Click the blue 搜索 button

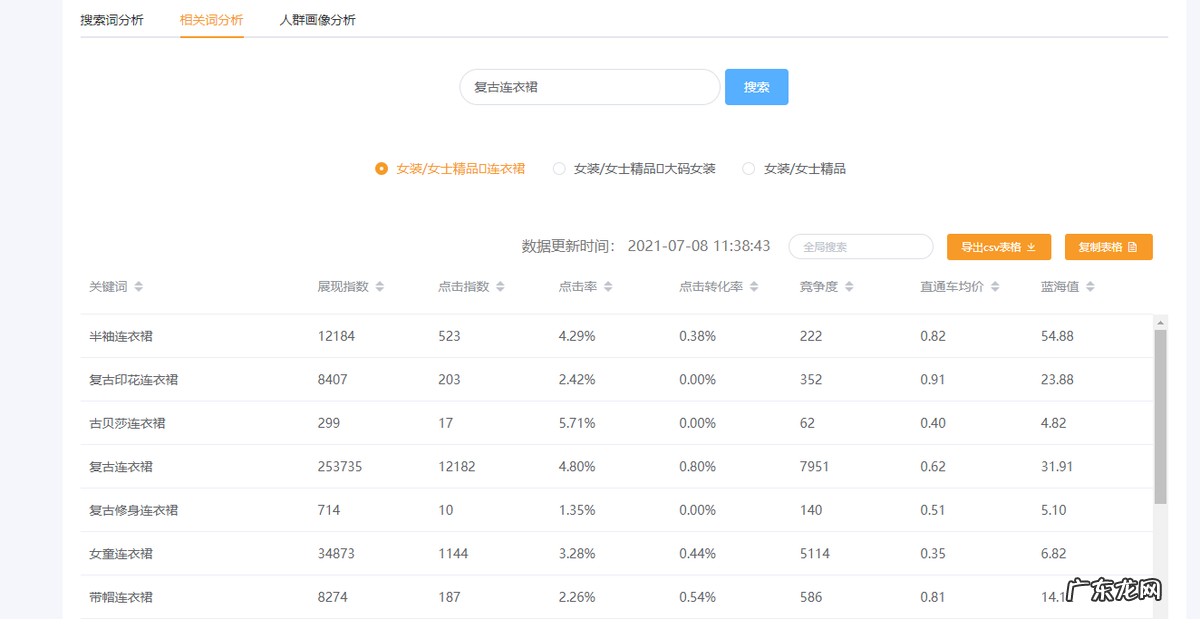pyautogui.click(x=756, y=87)
